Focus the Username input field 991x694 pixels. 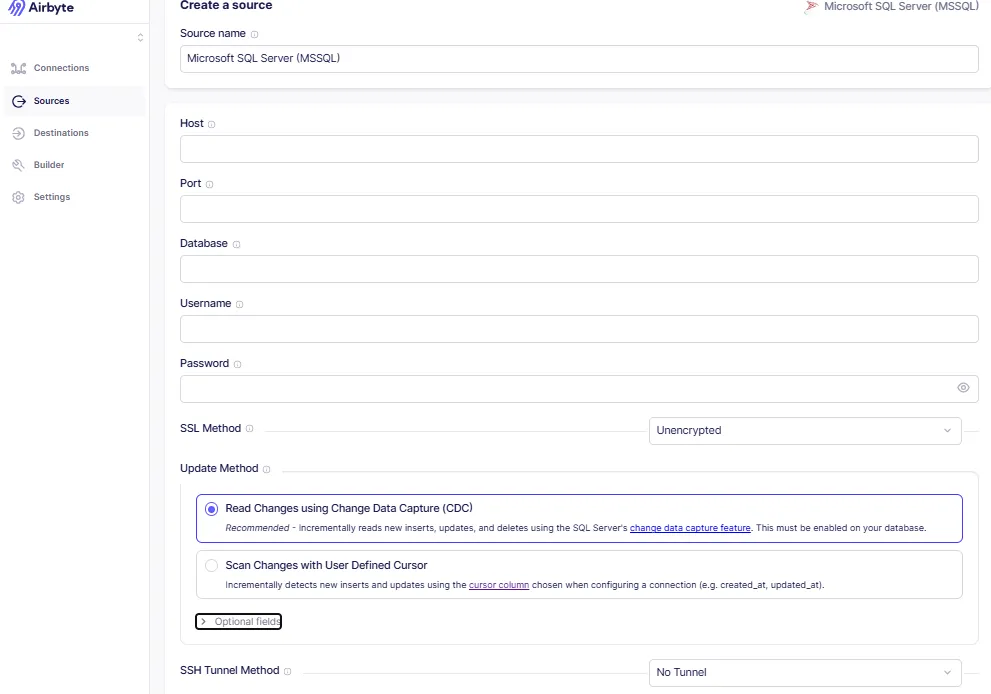click(579, 329)
